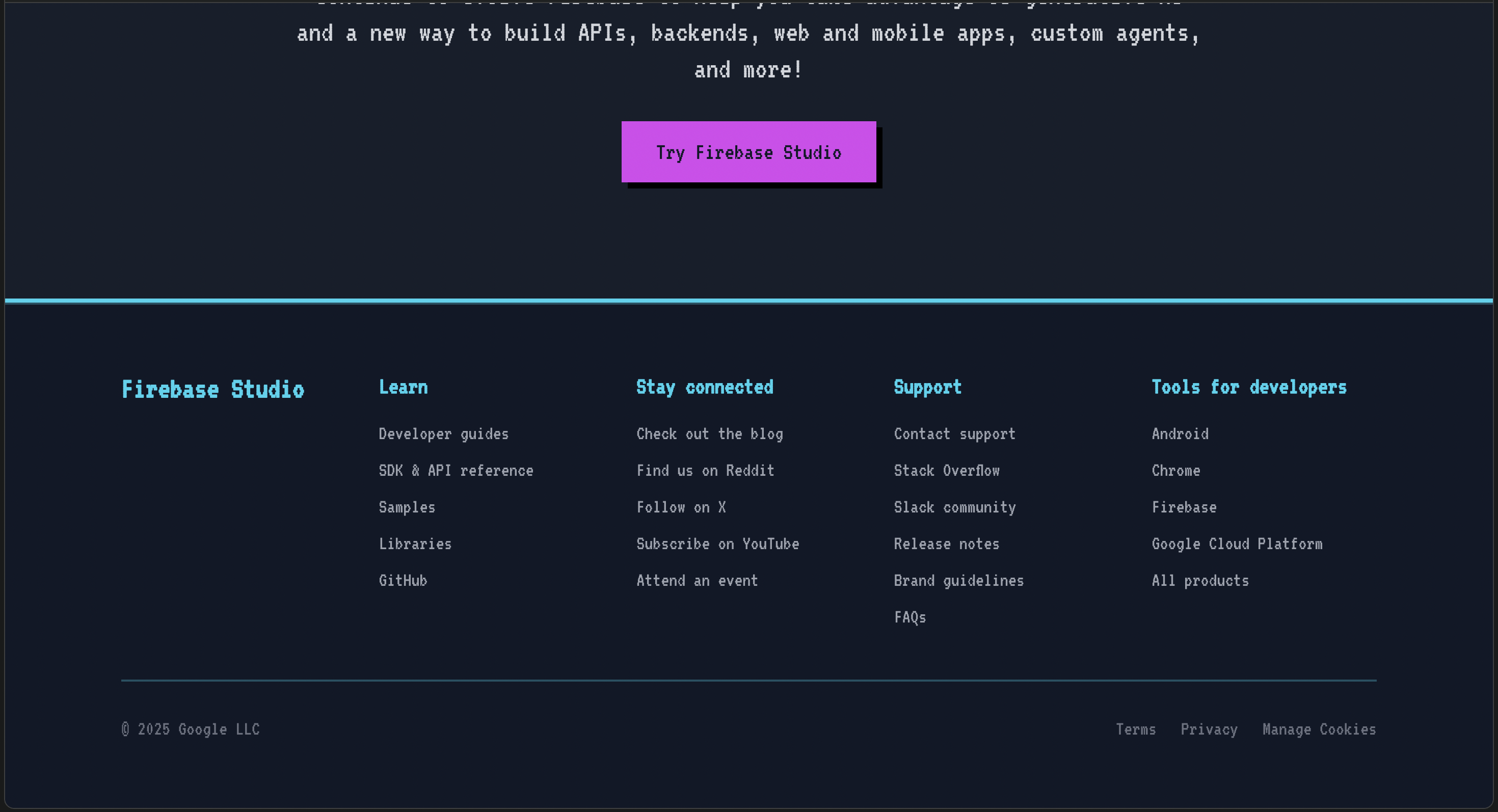
Task: Click the Firebase Studio footer logo
Action: [x=212, y=389]
